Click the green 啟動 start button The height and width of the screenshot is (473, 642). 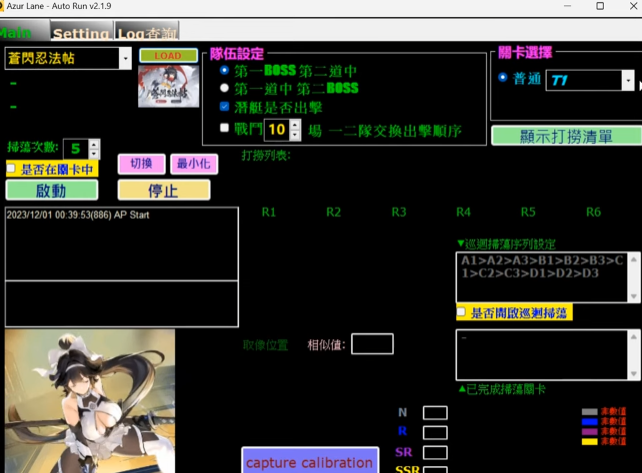click(x=52, y=190)
